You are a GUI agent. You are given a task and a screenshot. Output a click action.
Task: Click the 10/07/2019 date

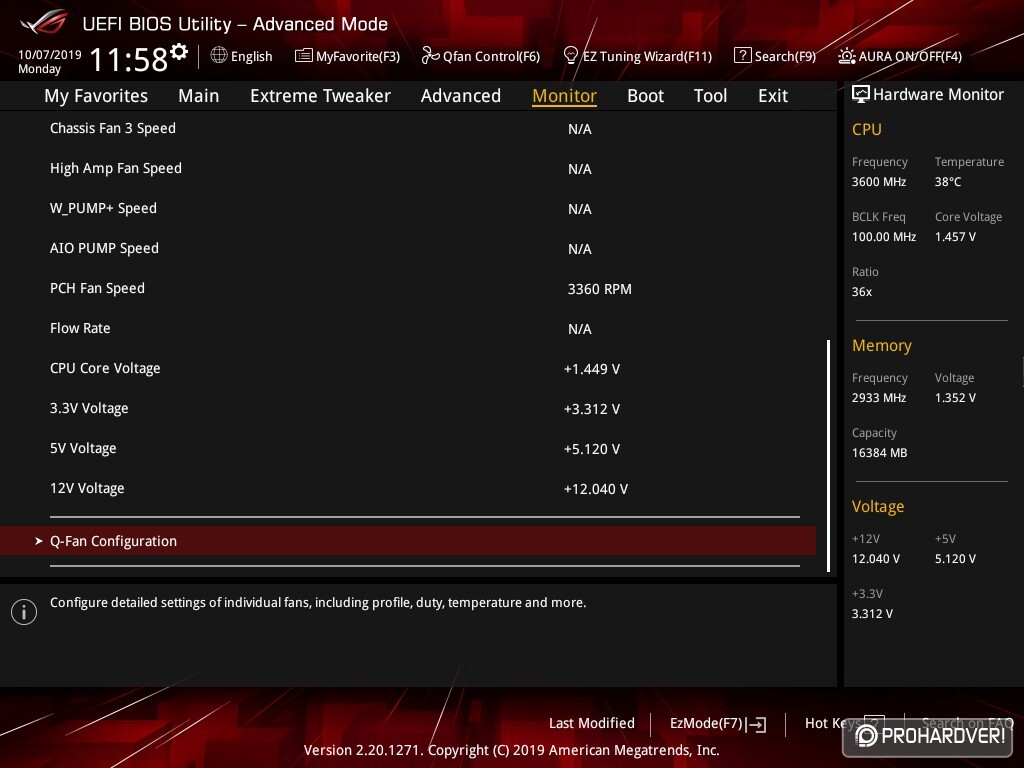50,54
